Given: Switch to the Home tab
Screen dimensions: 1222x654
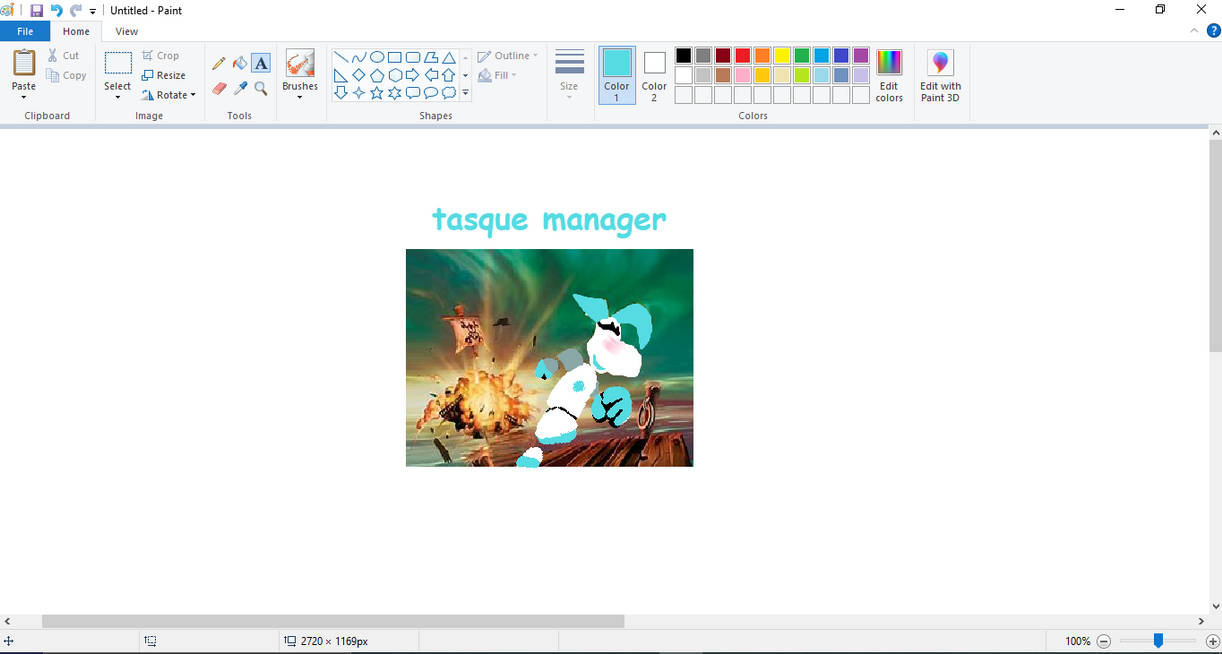Looking at the screenshot, I should click(x=76, y=31).
